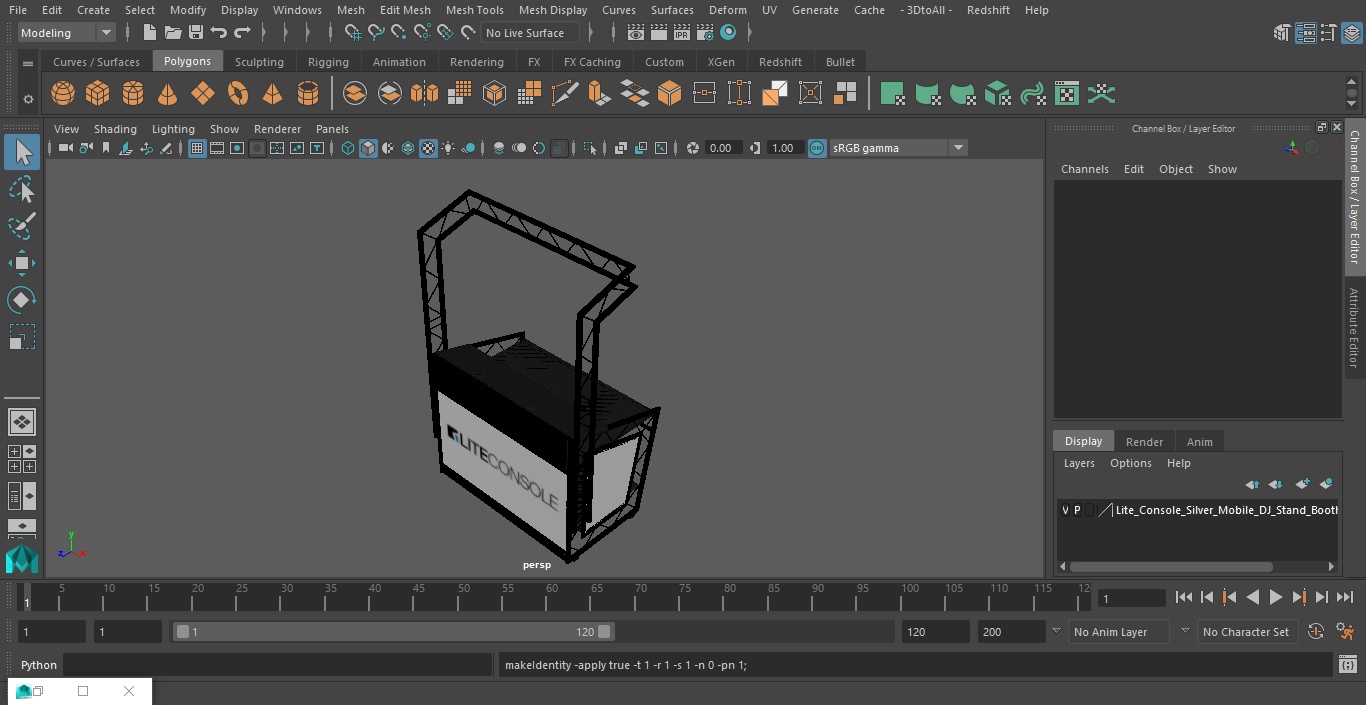
Task: Click the open scene folder icon
Action: pyautogui.click(x=173, y=33)
